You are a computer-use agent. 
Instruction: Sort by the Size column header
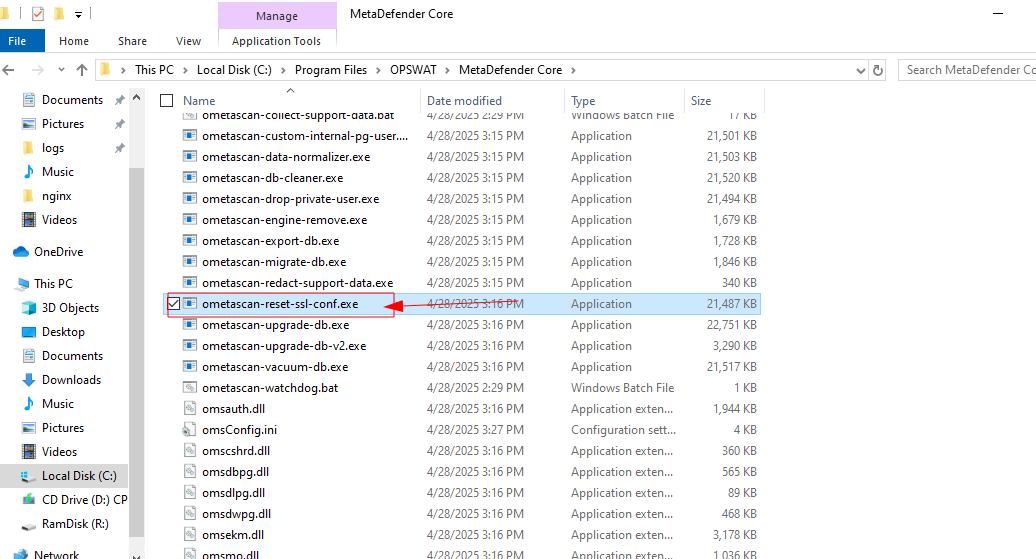701,100
